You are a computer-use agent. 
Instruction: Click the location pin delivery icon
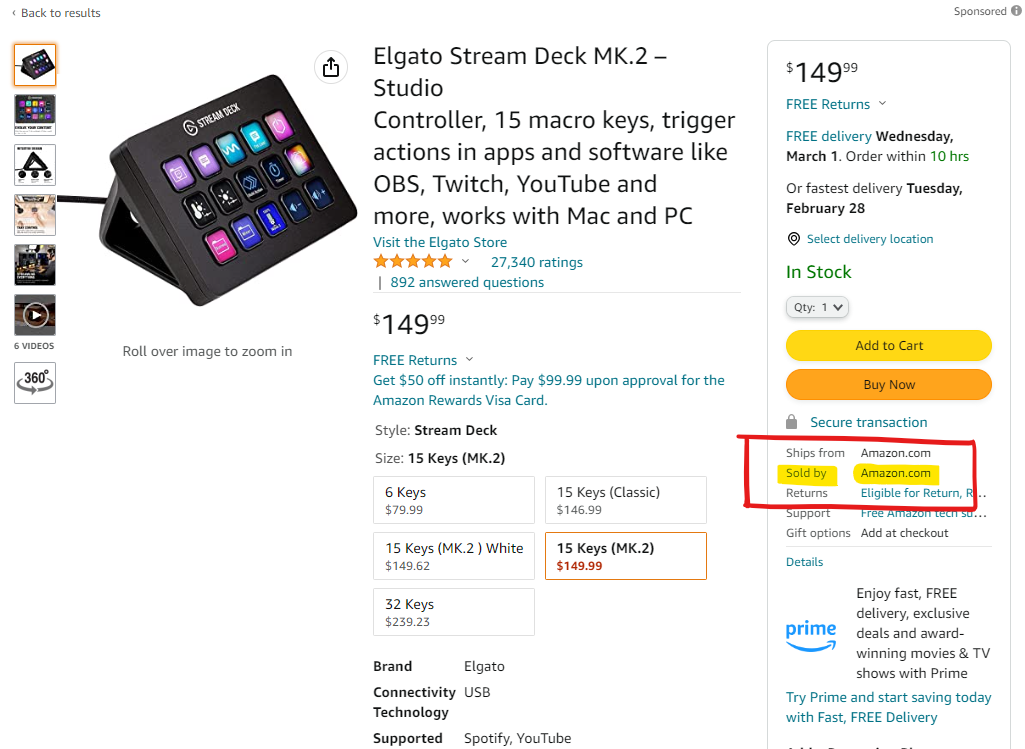pyautogui.click(x=794, y=239)
